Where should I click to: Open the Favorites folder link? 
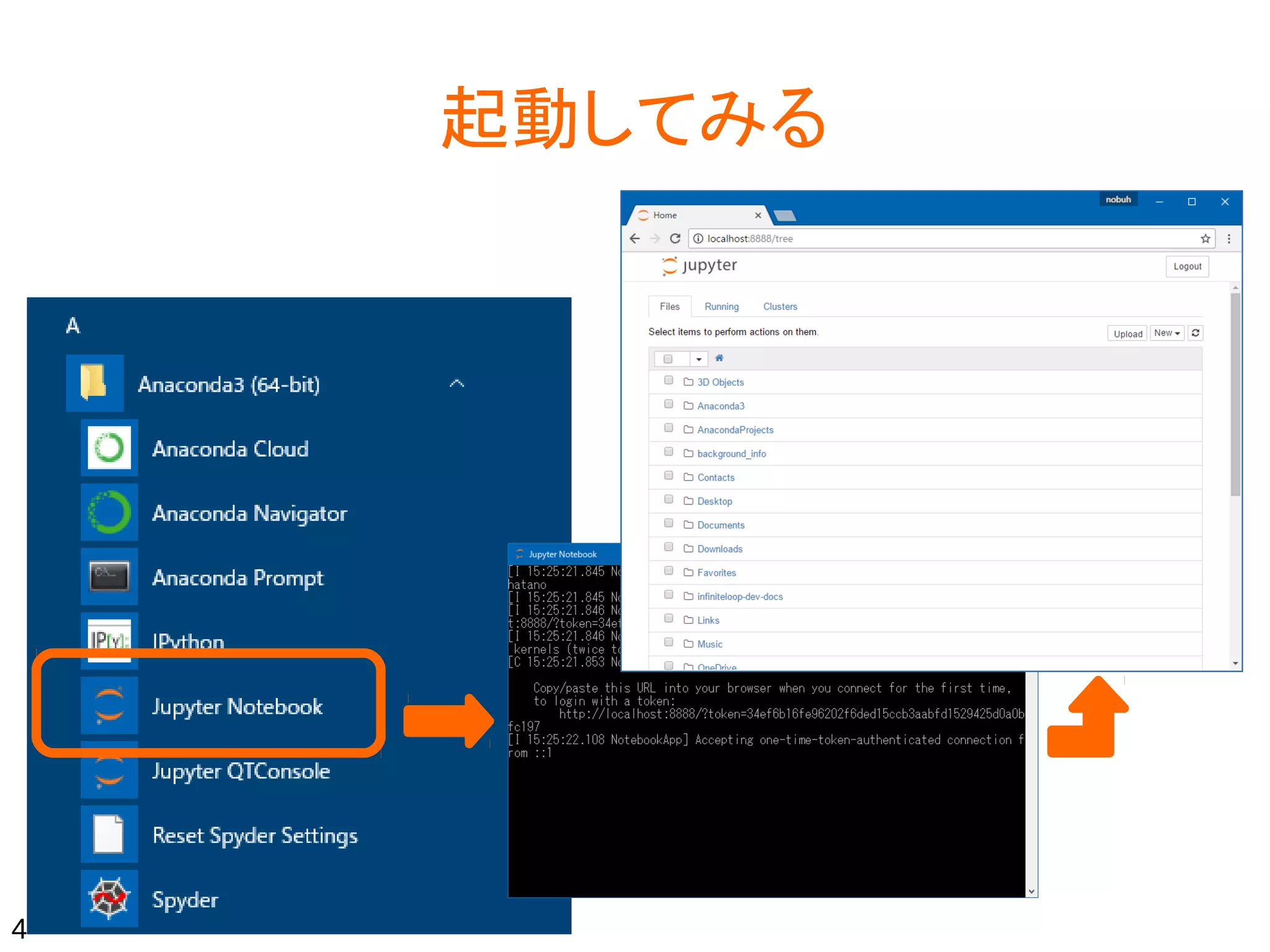click(717, 573)
